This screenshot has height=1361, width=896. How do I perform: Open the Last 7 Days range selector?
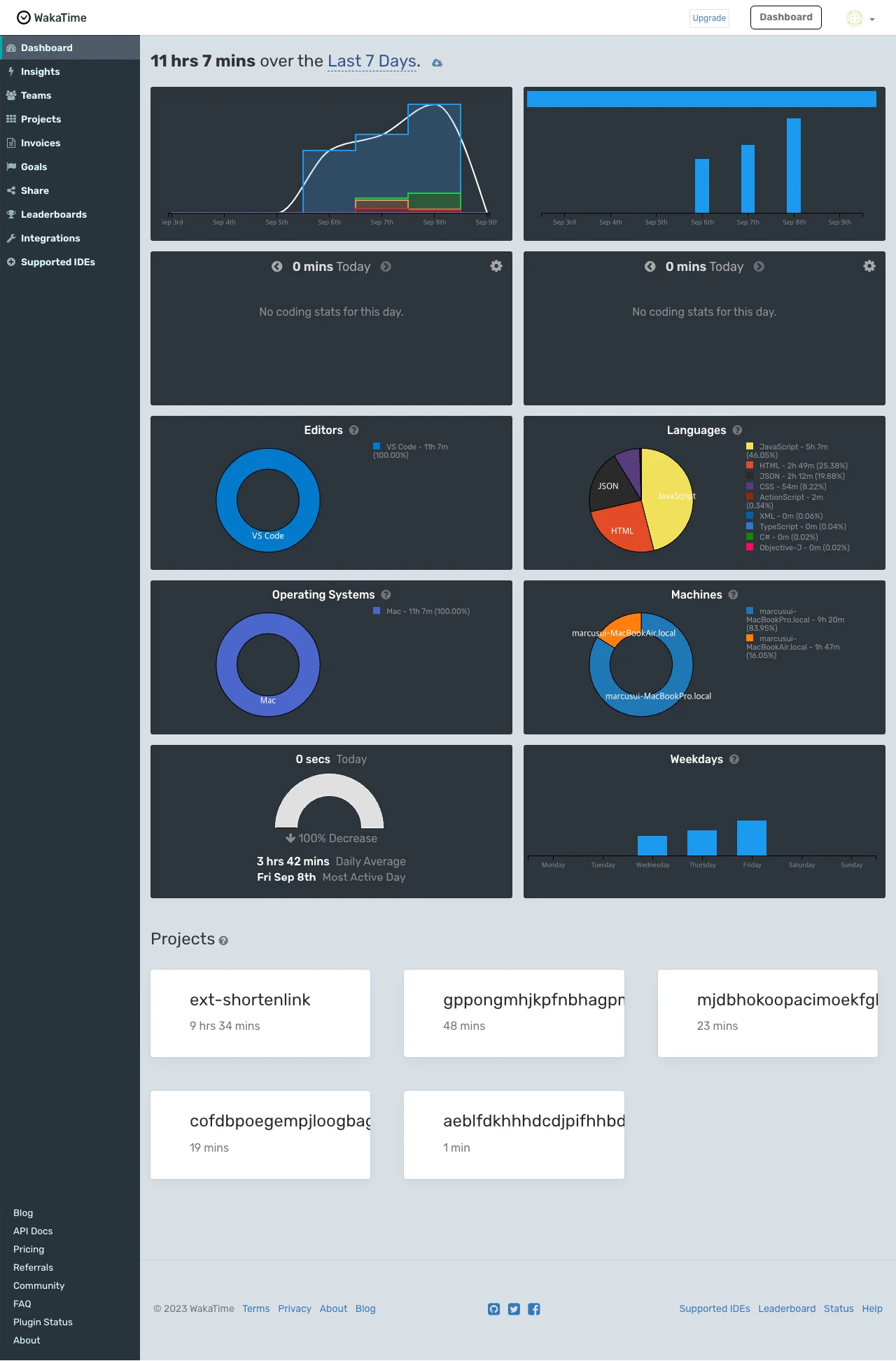point(372,62)
